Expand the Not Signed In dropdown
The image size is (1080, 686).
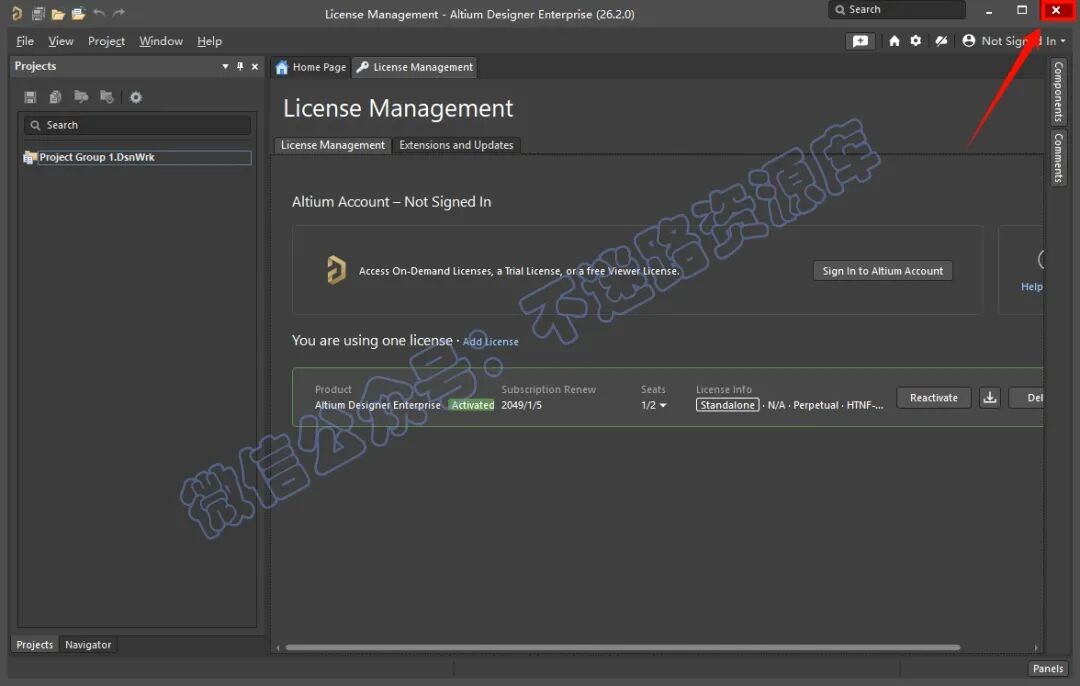[1063, 41]
